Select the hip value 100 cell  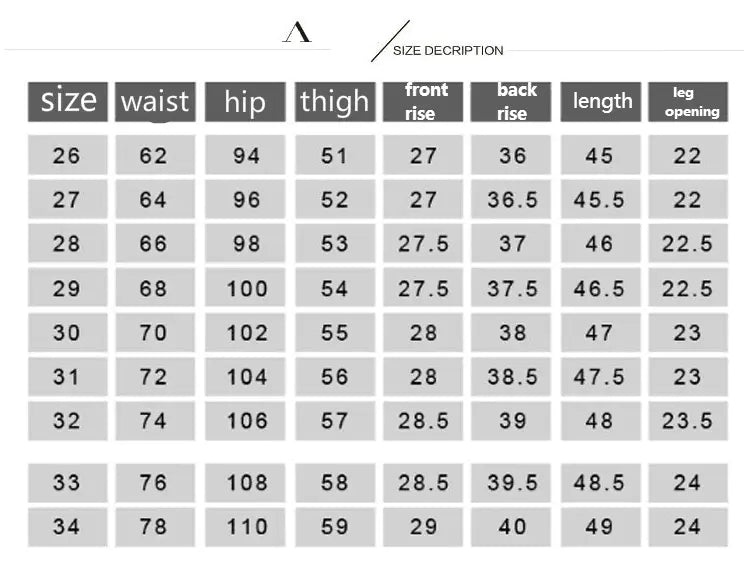(x=245, y=289)
